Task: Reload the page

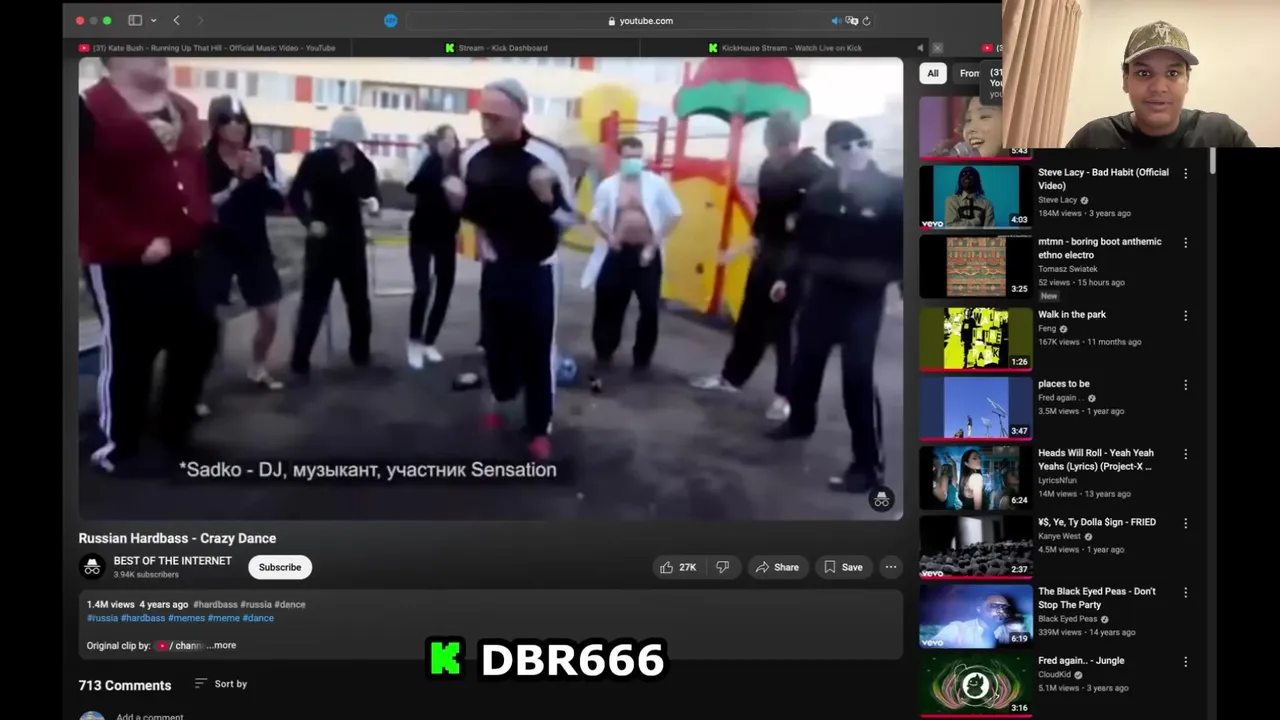Action: click(x=866, y=20)
